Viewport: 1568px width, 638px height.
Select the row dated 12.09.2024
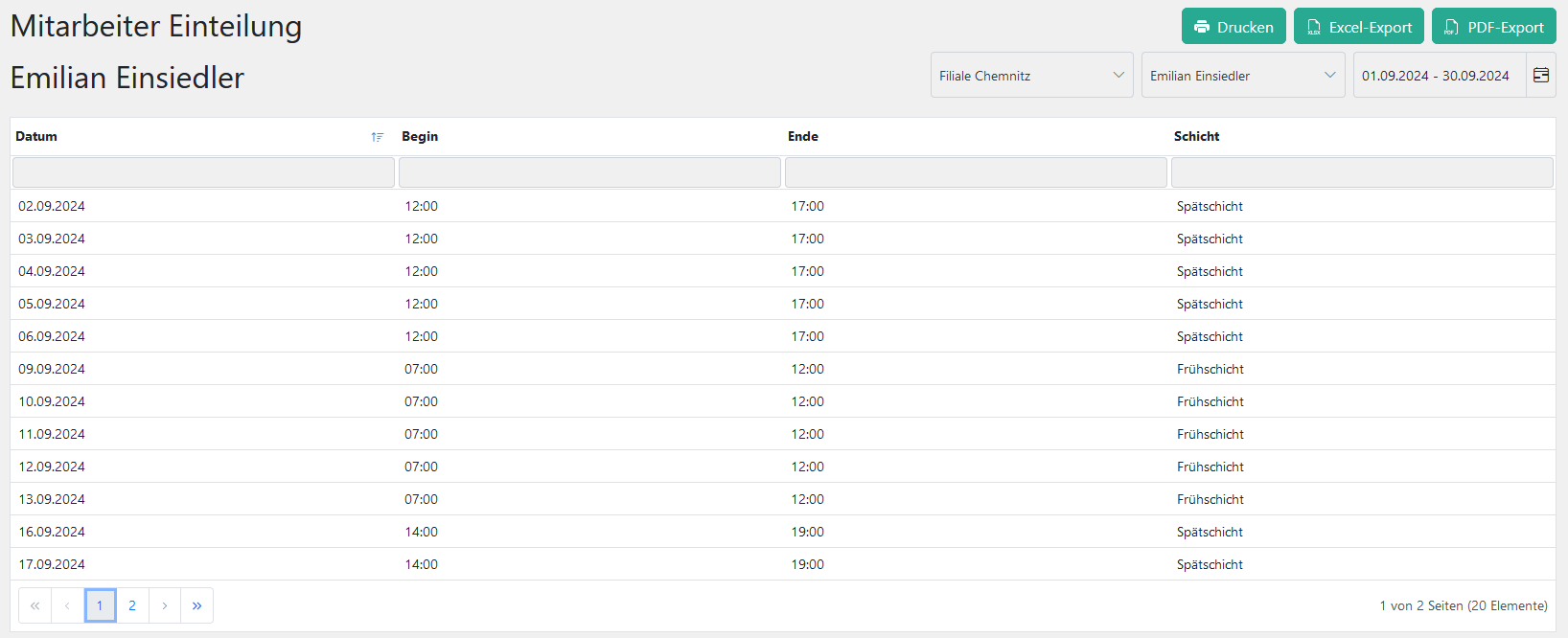783,467
